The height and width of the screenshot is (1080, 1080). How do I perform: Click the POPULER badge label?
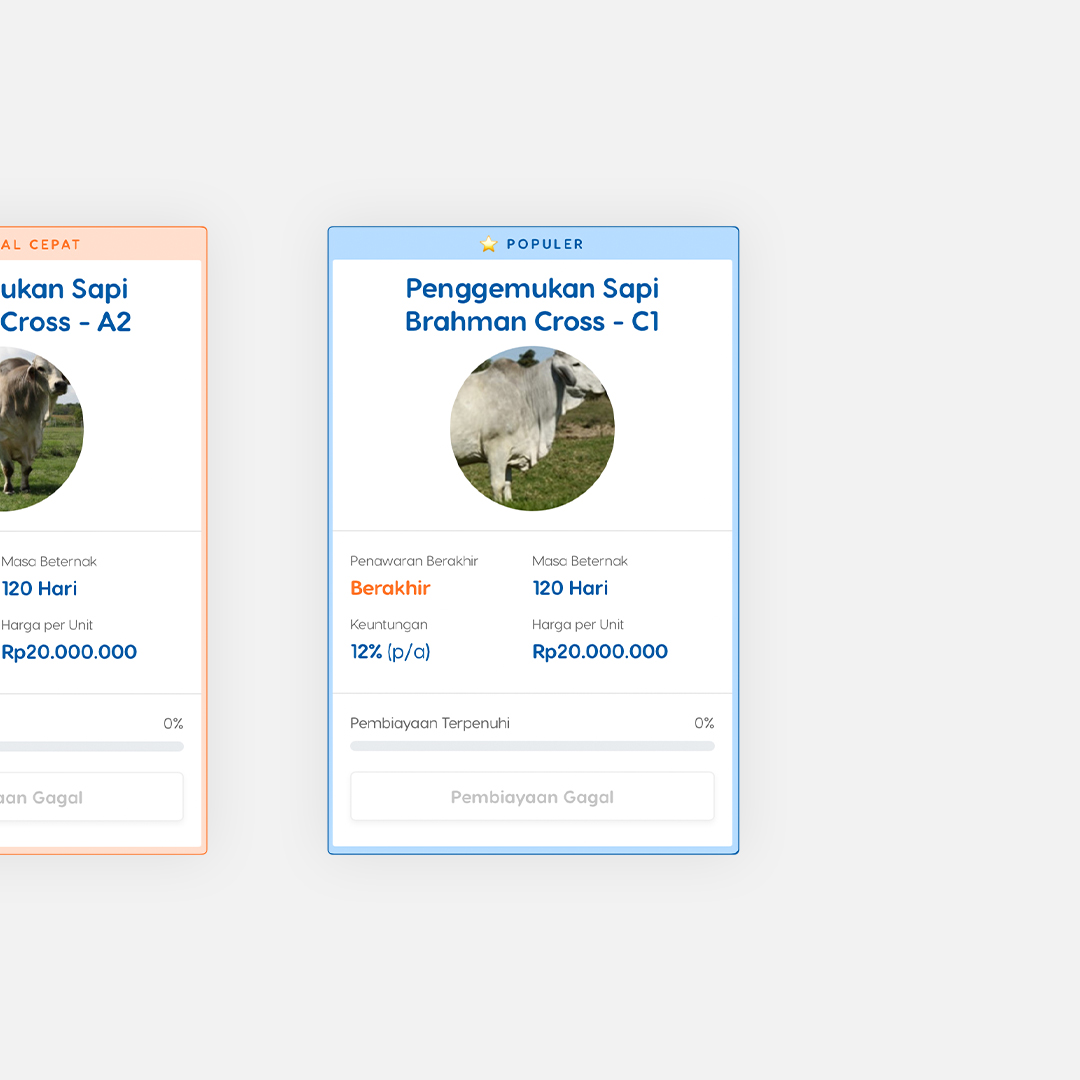tap(544, 244)
